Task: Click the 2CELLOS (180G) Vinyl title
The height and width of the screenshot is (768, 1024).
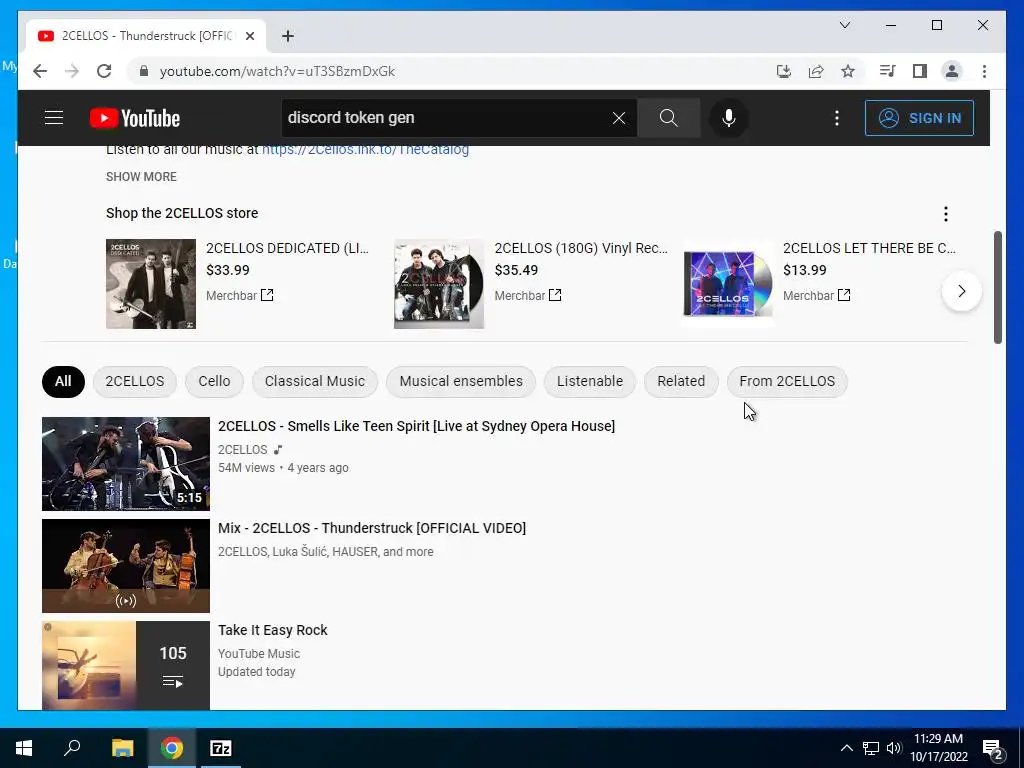Action: click(581, 248)
